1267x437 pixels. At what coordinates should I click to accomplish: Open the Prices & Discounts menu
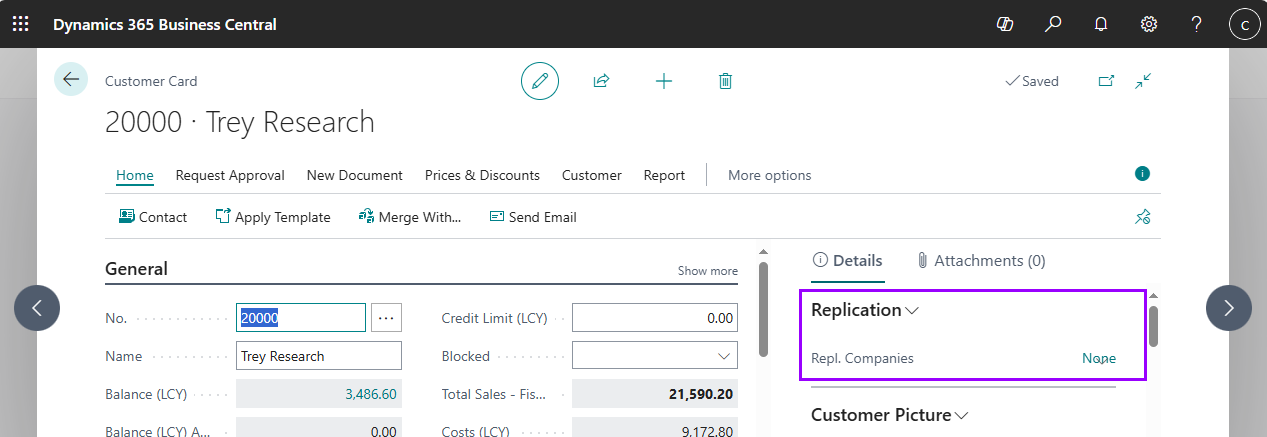482,175
